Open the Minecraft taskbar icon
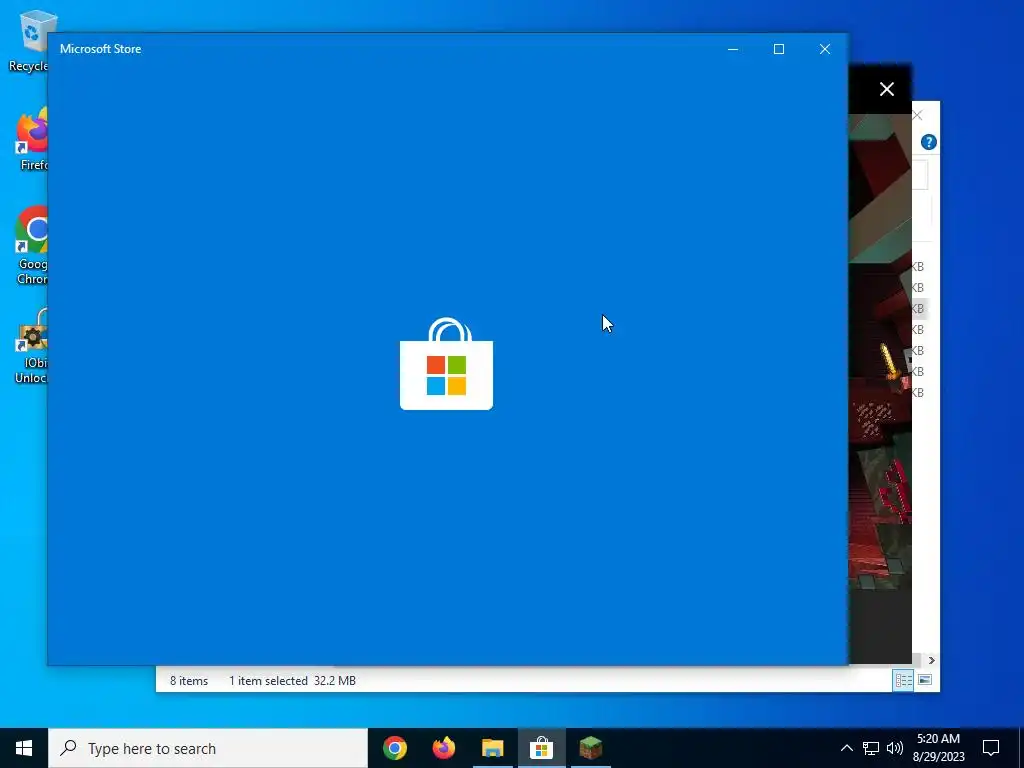The height and width of the screenshot is (768, 1024). click(x=590, y=748)
